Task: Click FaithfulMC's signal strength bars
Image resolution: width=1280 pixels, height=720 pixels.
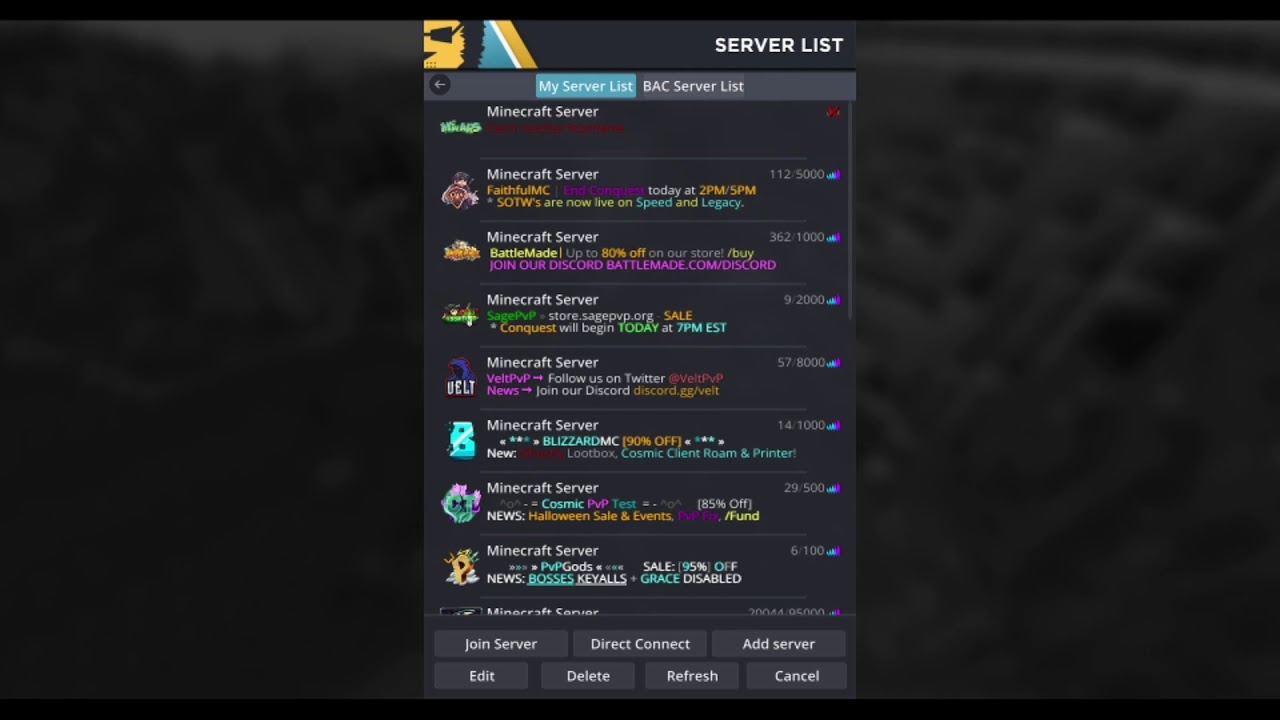Action: pos(833,175)
